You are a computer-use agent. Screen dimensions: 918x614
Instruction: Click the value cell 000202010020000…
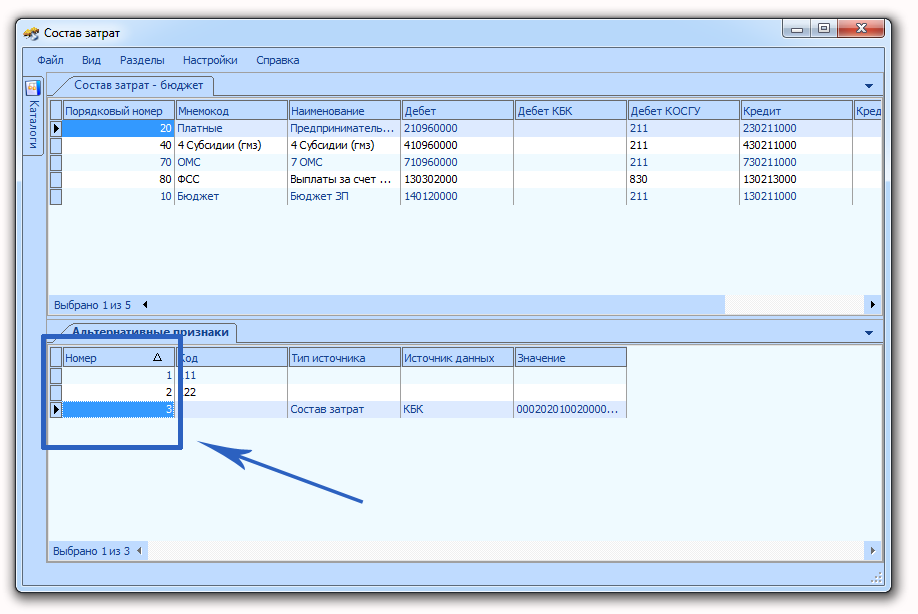pos(570,409)
